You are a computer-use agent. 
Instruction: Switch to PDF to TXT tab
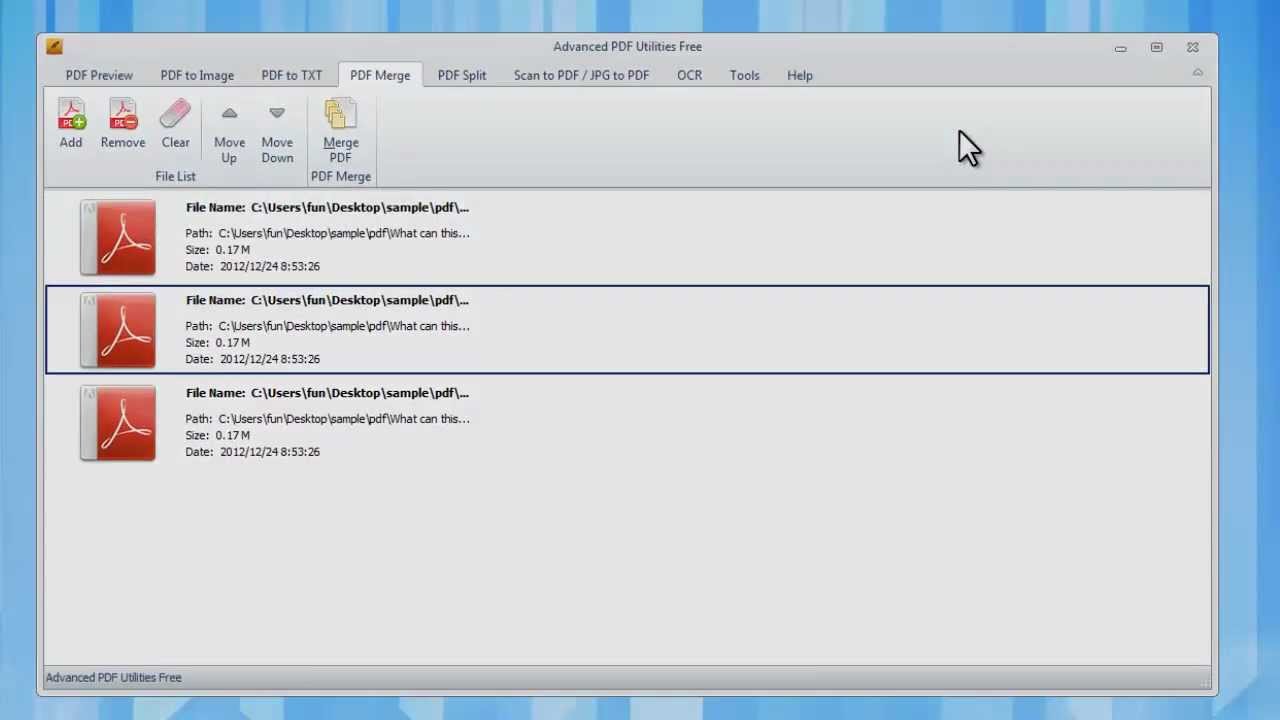pyautogui.click(x=292, y=75)
